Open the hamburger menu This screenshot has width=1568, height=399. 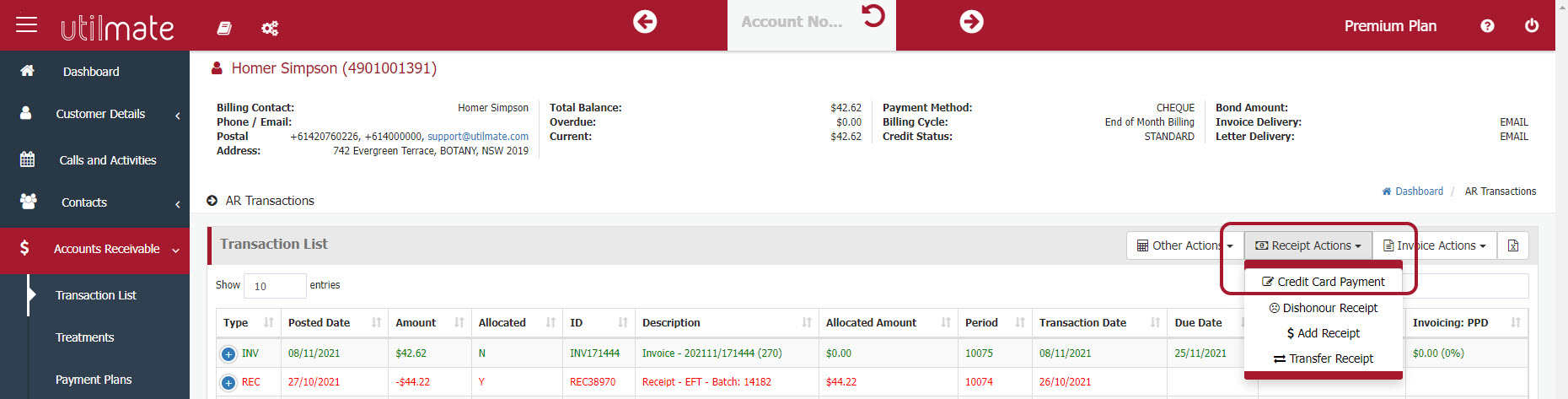tap(27, 24)
